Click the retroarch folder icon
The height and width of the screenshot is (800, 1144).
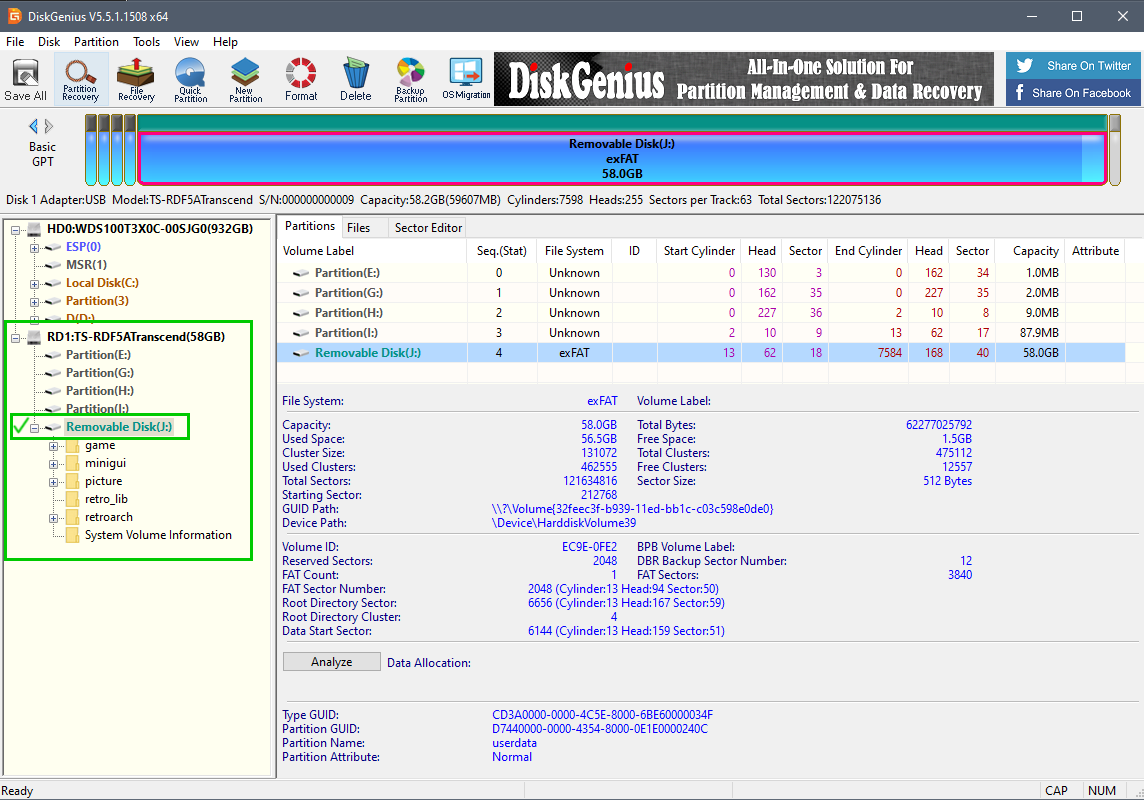click(72, 517)
